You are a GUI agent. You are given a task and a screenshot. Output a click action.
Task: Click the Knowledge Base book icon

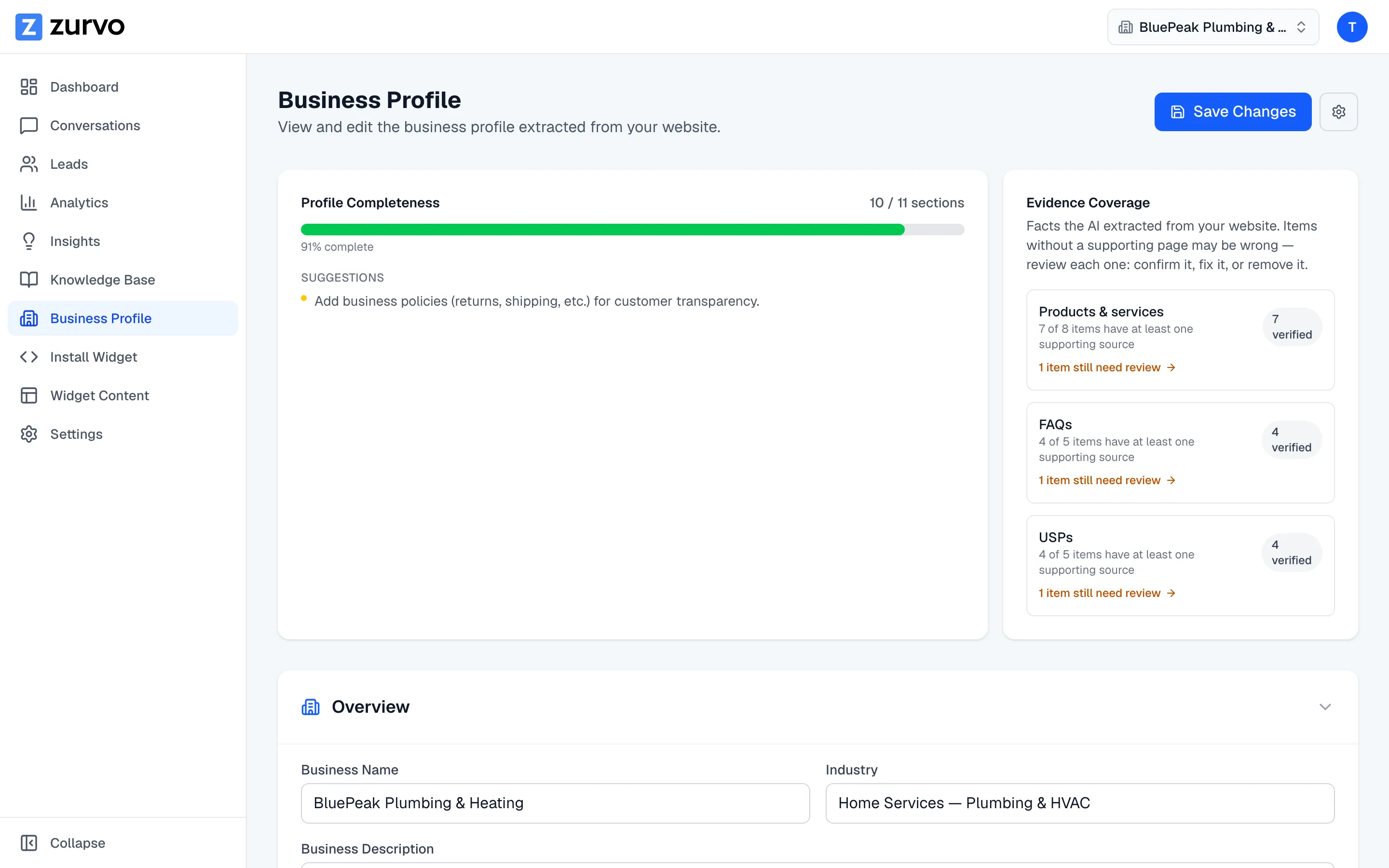tap(29, 280)
